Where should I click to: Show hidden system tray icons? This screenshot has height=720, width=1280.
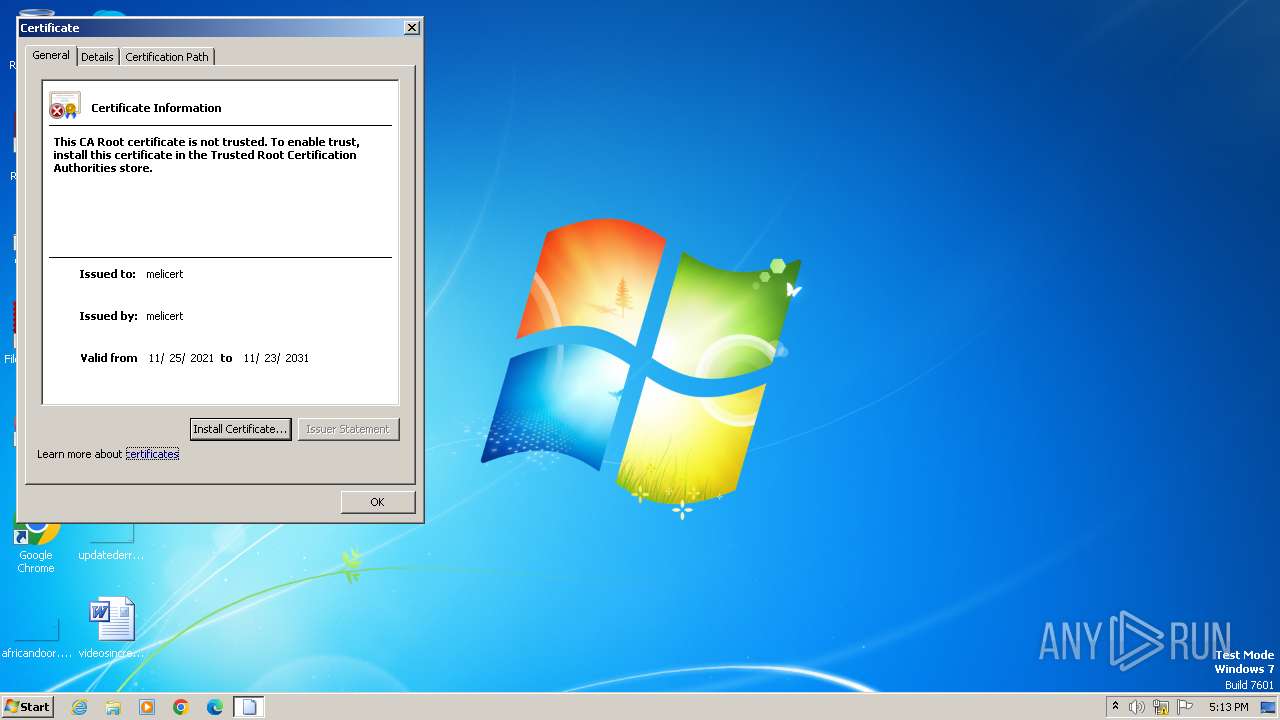click(1115, 707)
